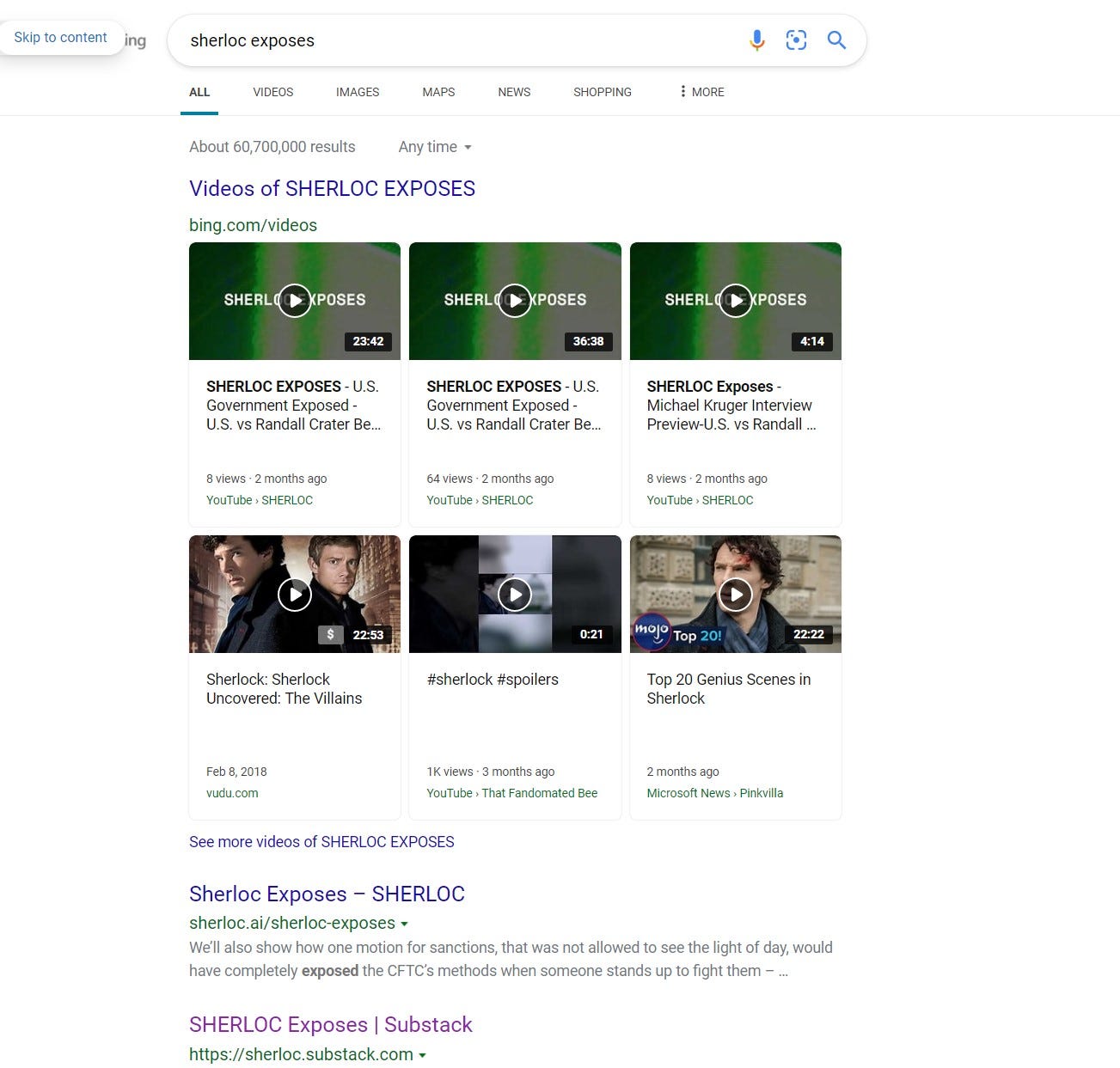This screenshot has width=1120, height=1068.
Task: Click the bing.com/videos link
Action: pos(253,225)
